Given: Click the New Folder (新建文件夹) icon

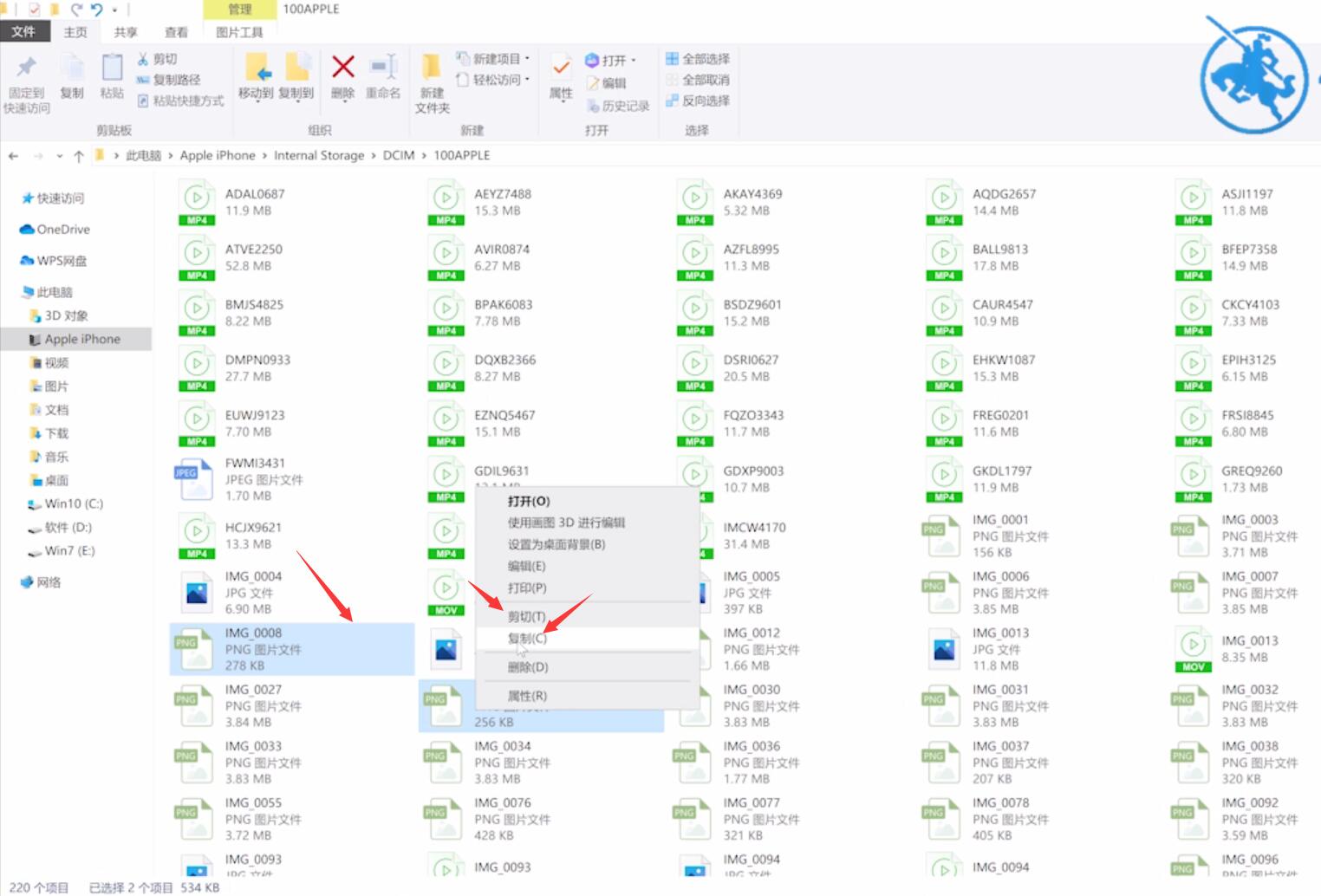Looking at the screenshot, I should click(x=431, y=68).
